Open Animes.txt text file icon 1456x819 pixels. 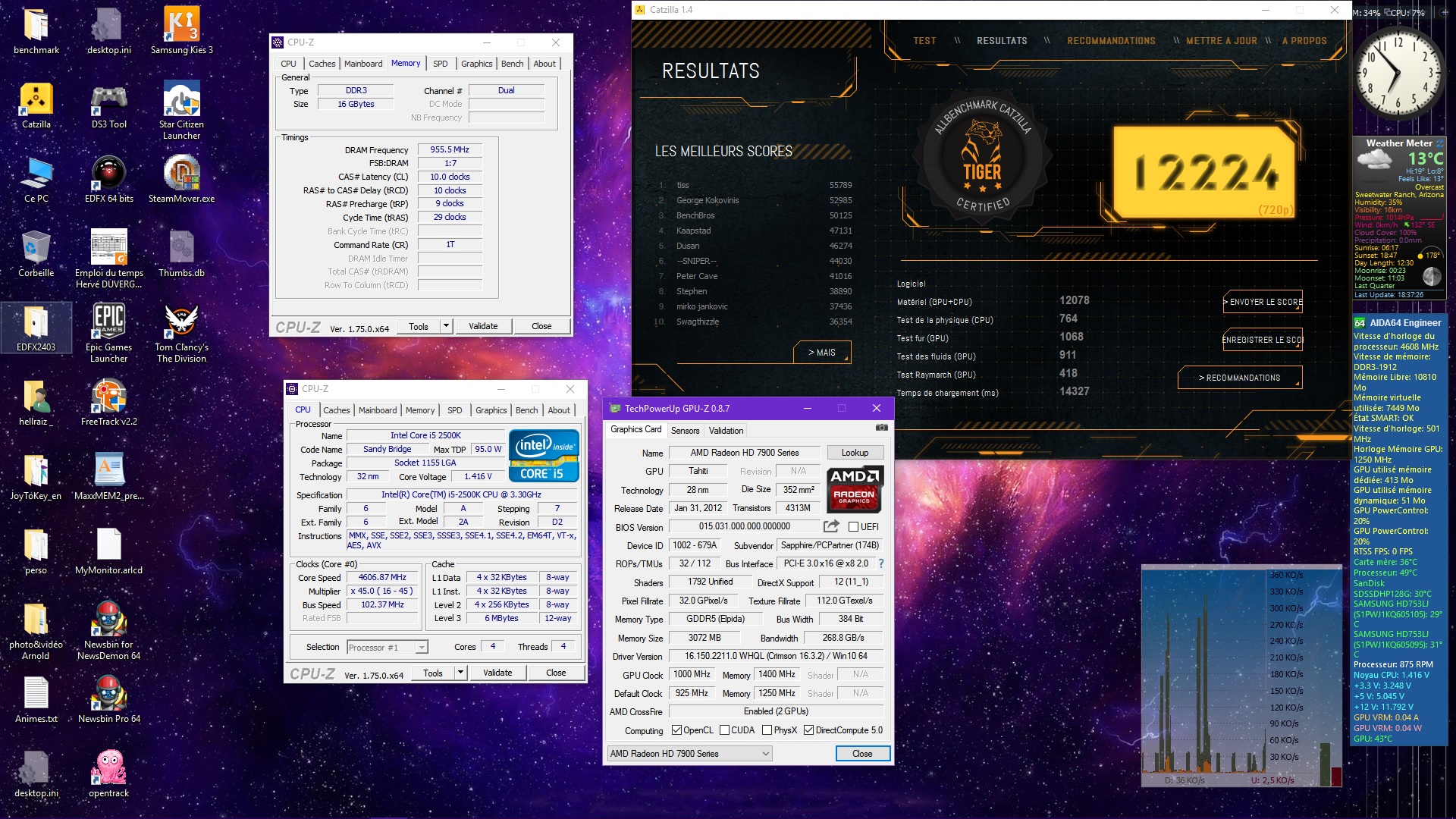pyautogui.click(x=36, y=701)
